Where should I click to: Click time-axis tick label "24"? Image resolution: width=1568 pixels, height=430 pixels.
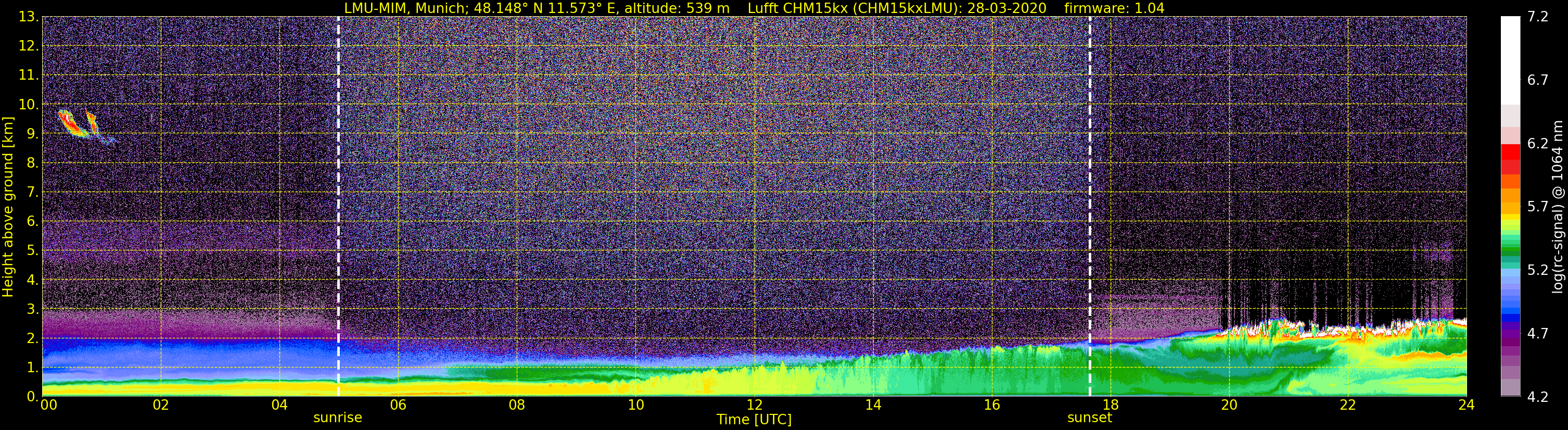pos(1467,406)
